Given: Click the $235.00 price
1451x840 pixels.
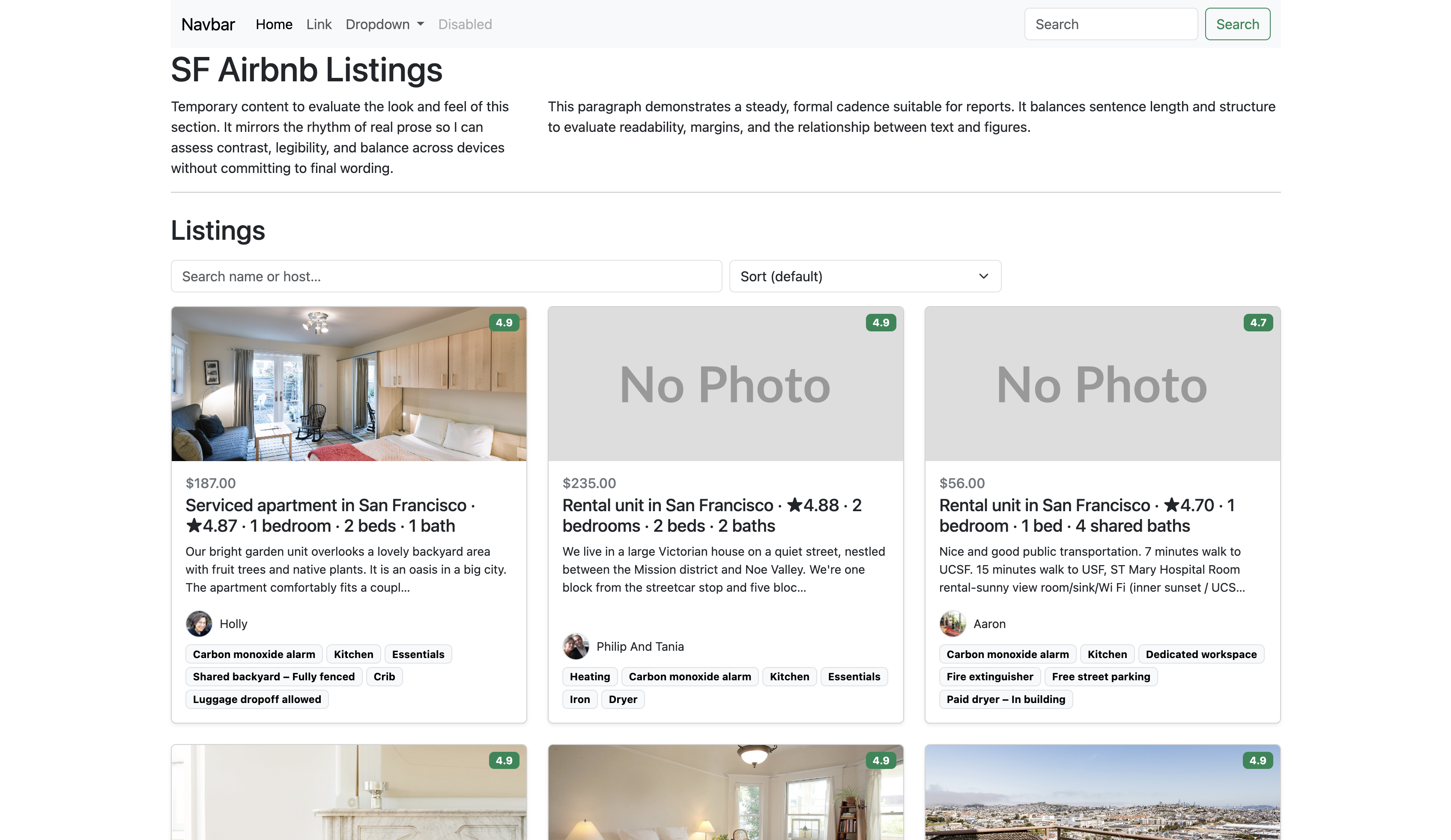Looking at the screenshot, I should [589, 483].
